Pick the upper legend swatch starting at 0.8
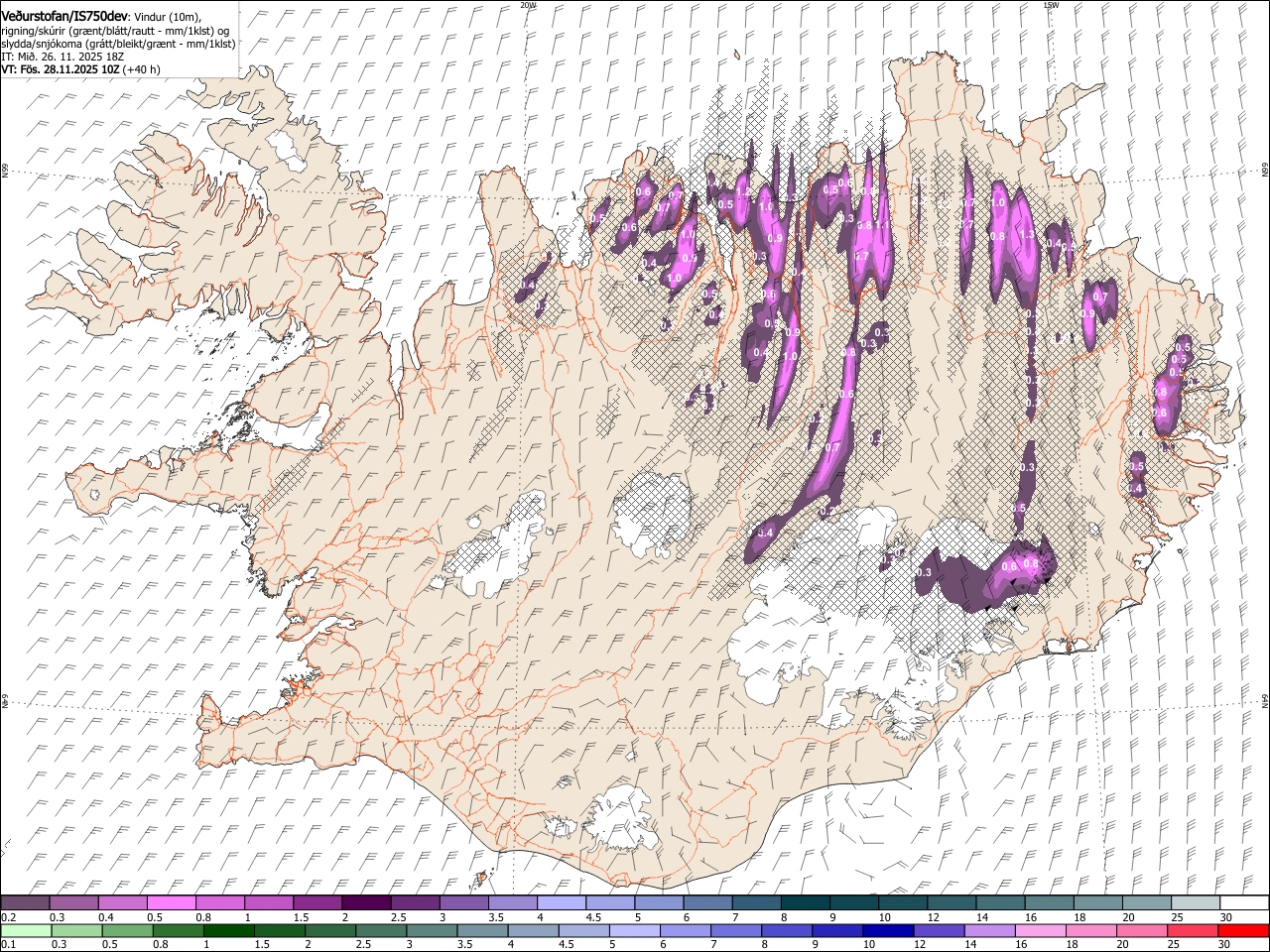The image size is (1270, 952). (x=219, y=902)
